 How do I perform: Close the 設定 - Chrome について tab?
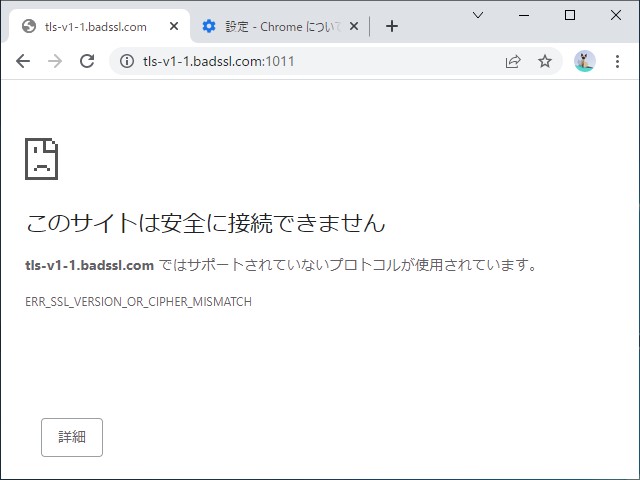click(x=354, y=26)
